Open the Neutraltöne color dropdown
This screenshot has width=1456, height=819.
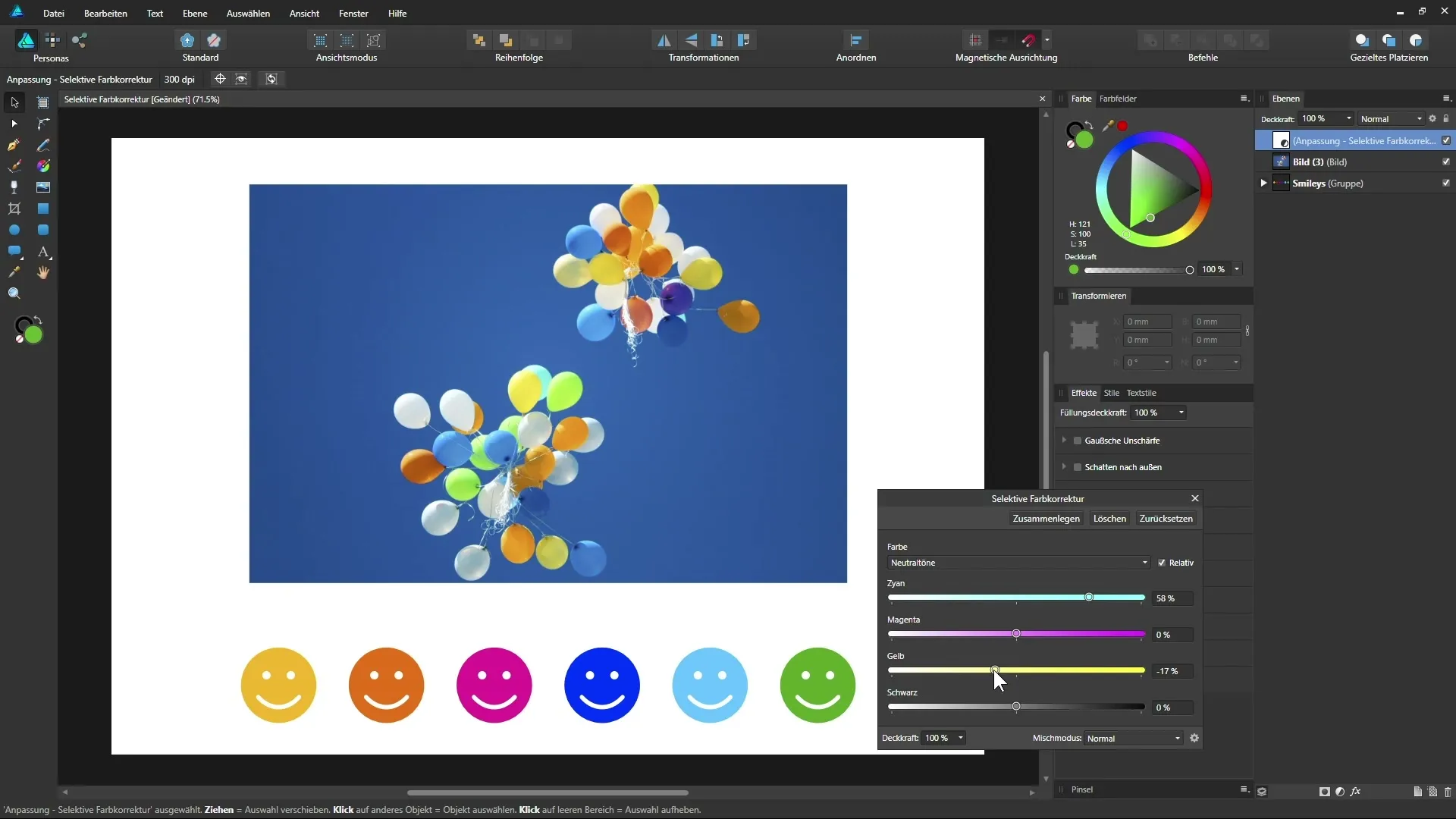(x=1019, y=563)
